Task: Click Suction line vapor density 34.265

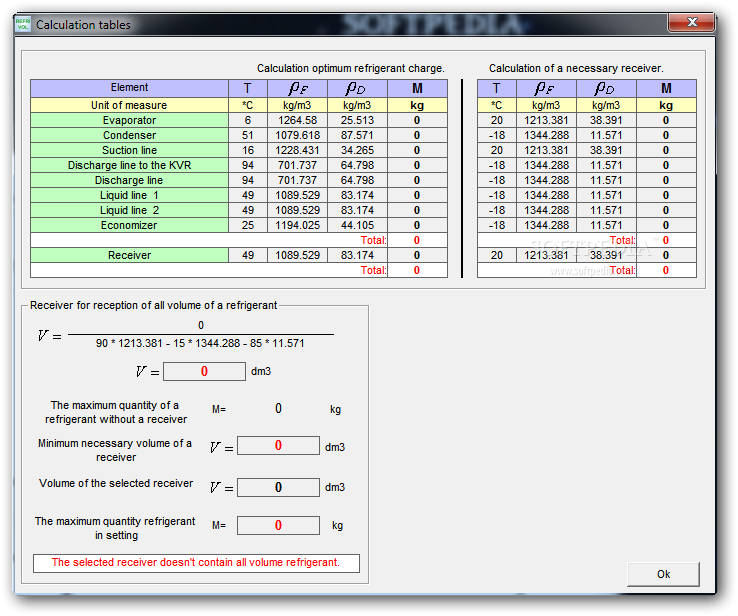Action: click(x=357, y=150)
